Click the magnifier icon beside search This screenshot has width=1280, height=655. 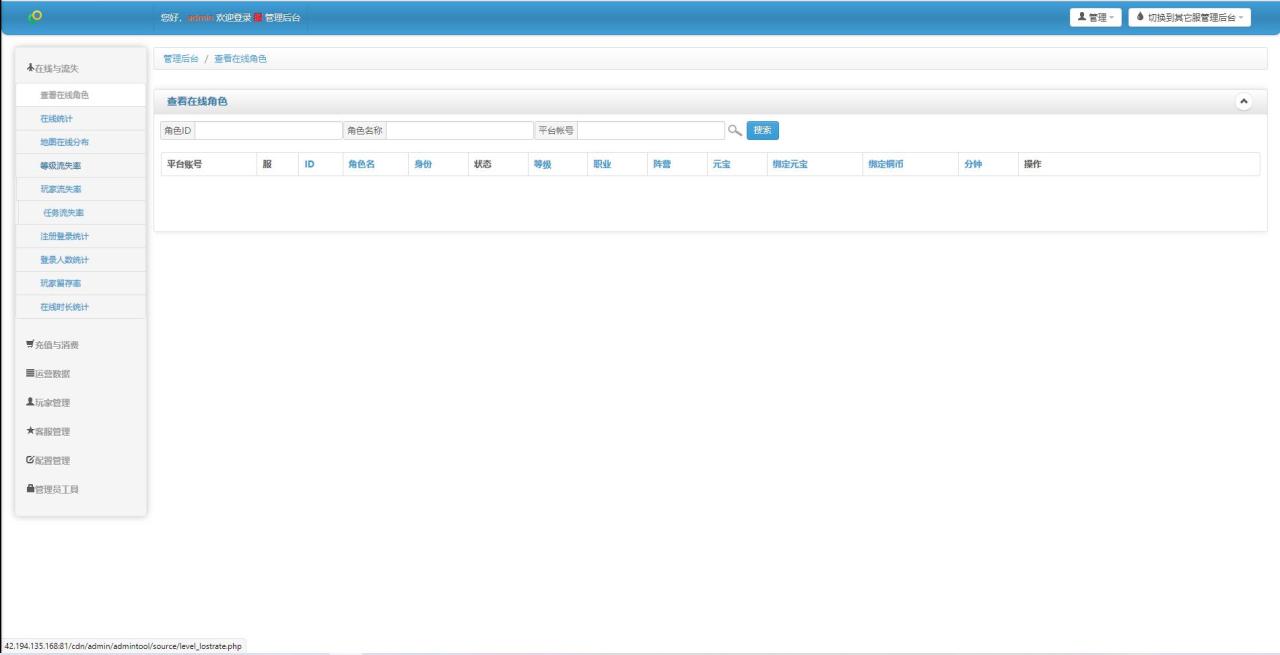point(734,130)
